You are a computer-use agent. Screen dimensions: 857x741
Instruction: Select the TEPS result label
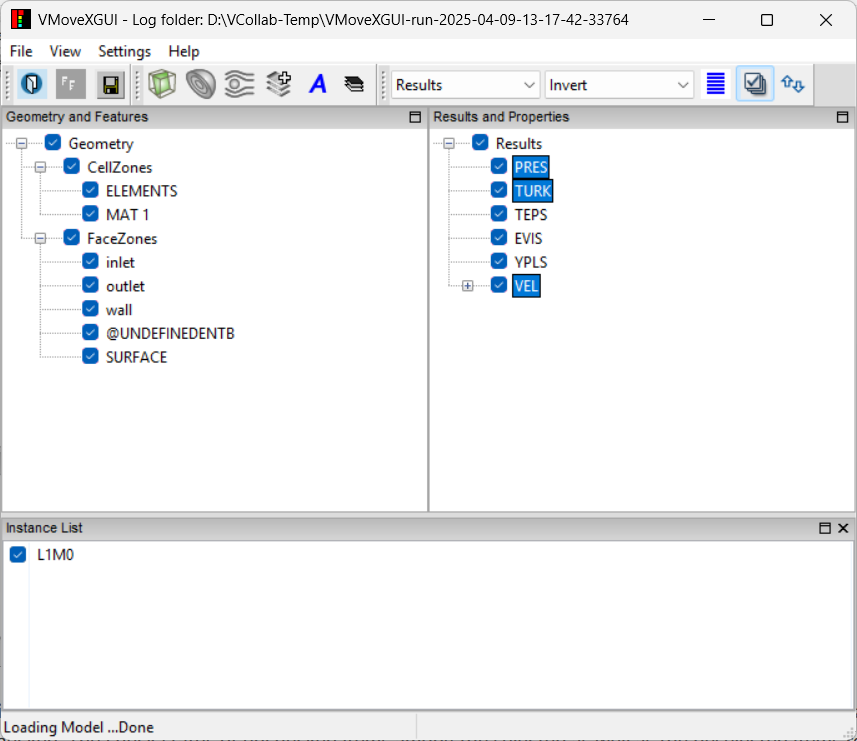531,215
